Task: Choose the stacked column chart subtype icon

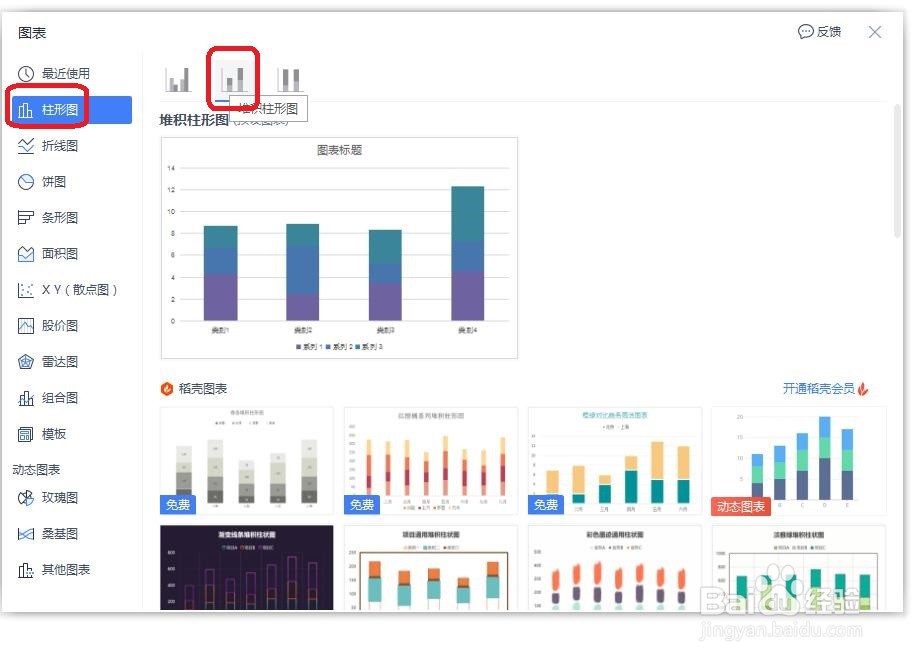Action: tap(234, 79)
